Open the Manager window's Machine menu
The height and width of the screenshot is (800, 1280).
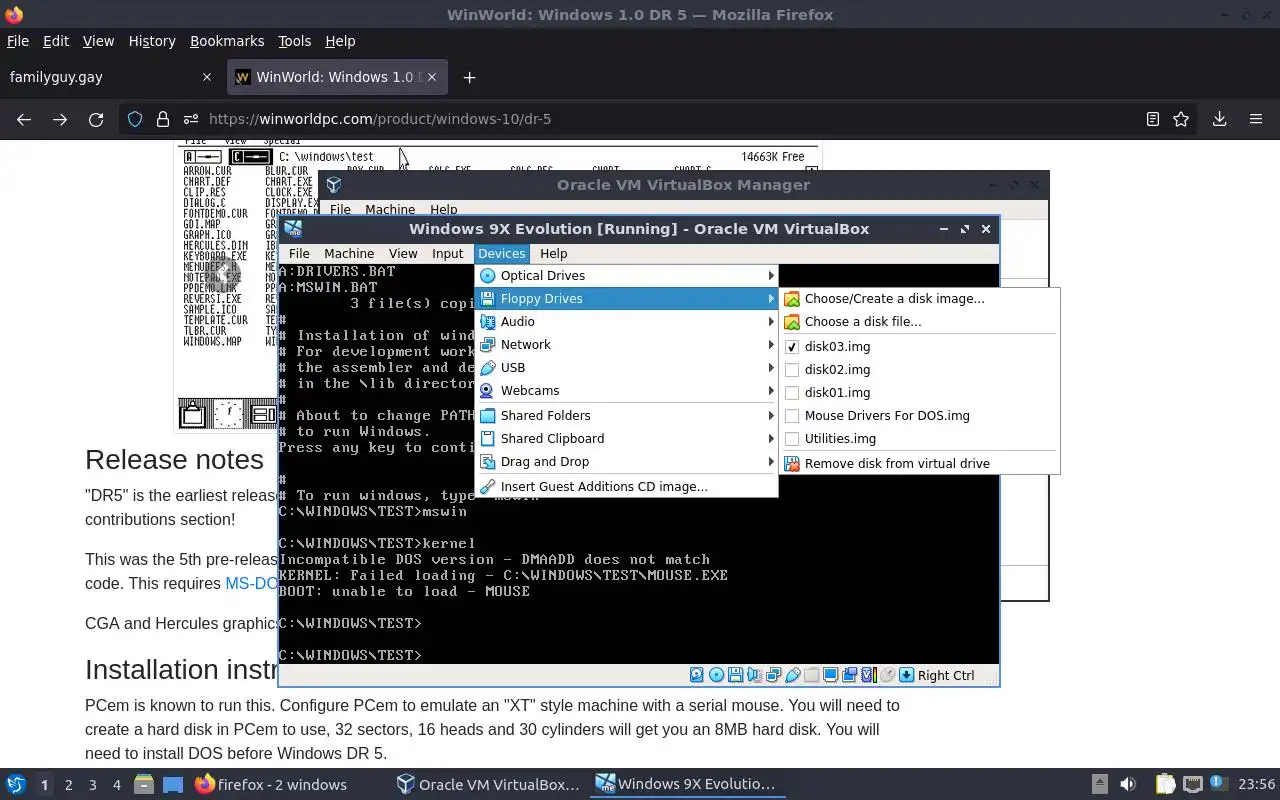point(390,209)
